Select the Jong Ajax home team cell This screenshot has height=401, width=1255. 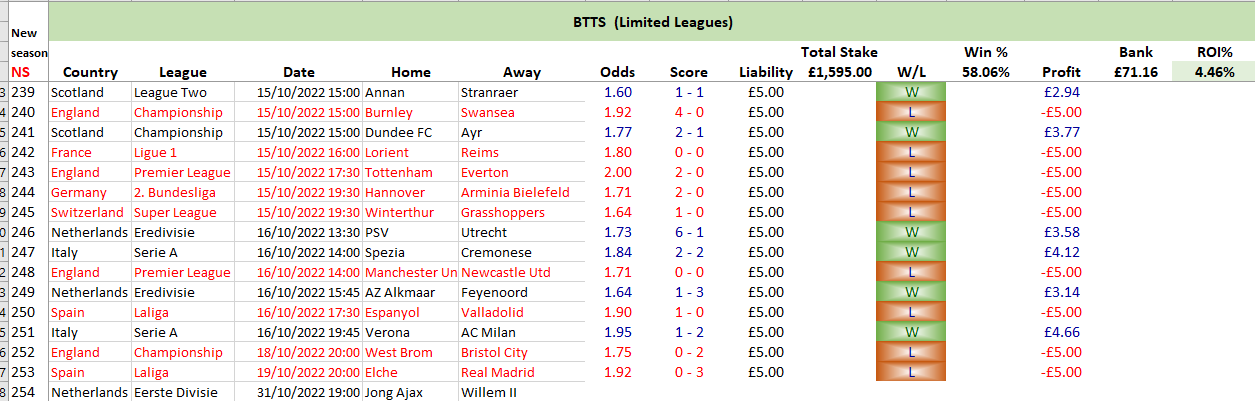396,392
